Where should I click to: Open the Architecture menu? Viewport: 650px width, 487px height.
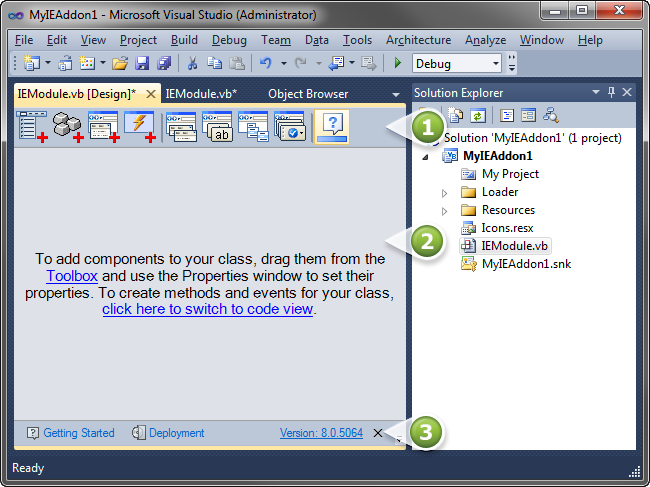418,40
